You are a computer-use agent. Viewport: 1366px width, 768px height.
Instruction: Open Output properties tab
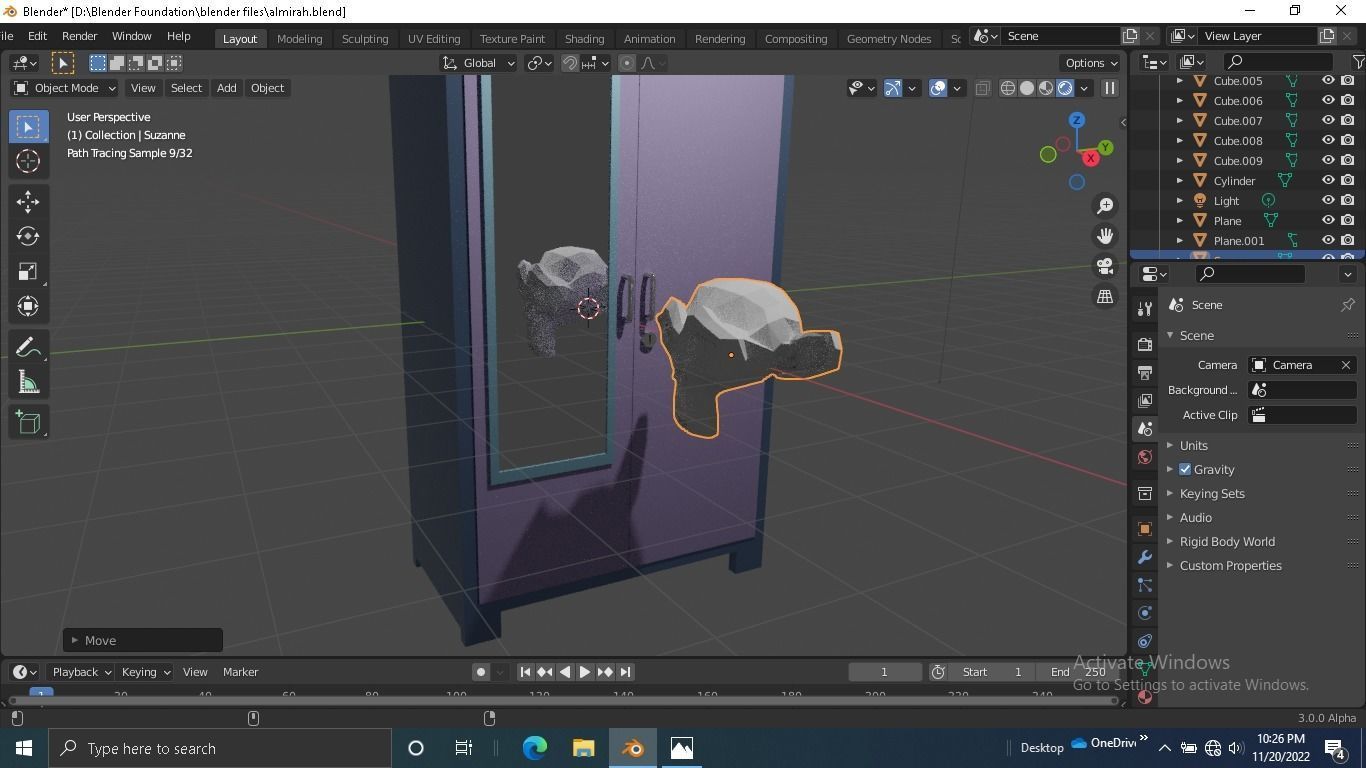click(x=1145, y=372)
